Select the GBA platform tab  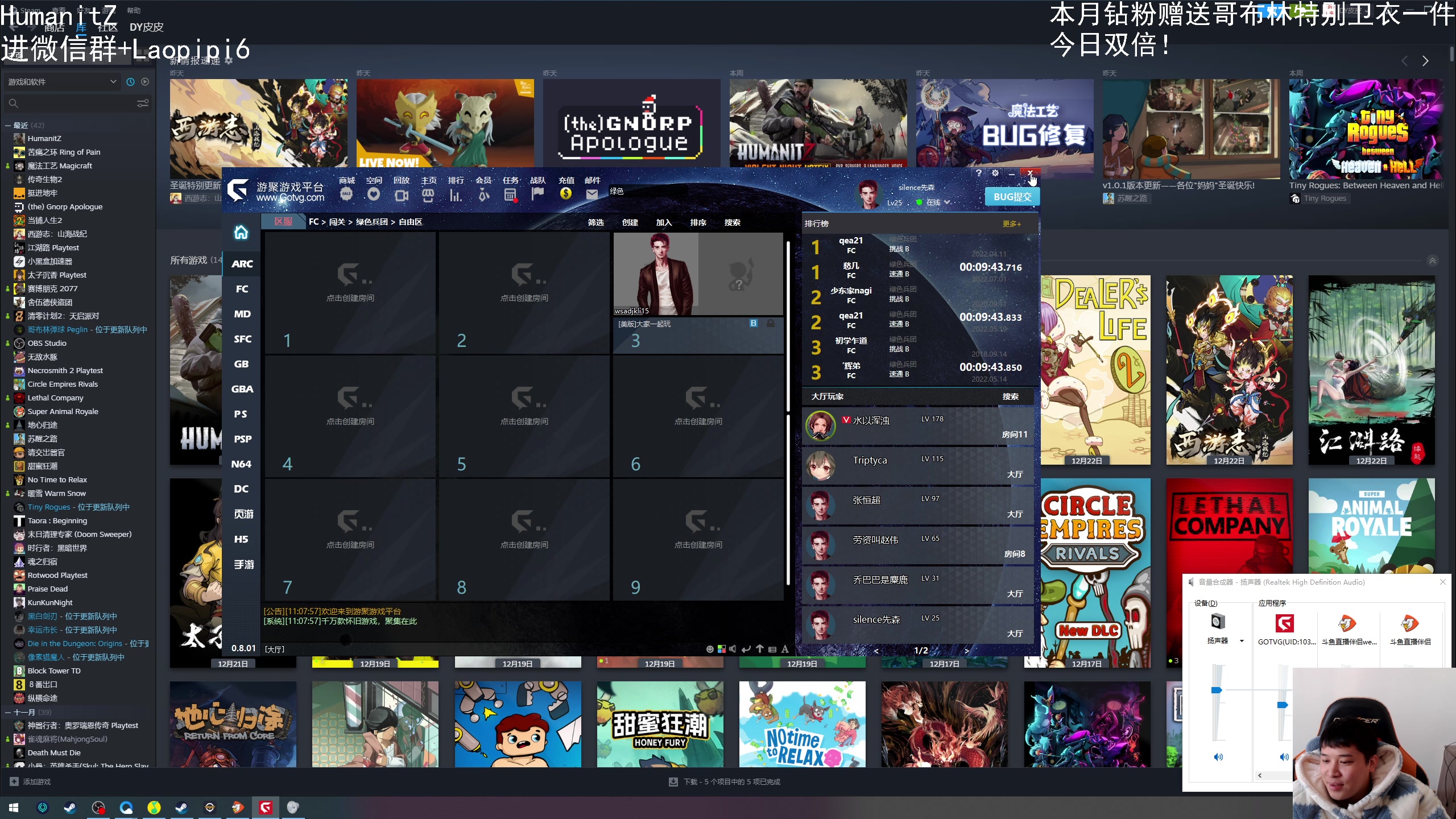pyautogui.click(x=242, y=389)
